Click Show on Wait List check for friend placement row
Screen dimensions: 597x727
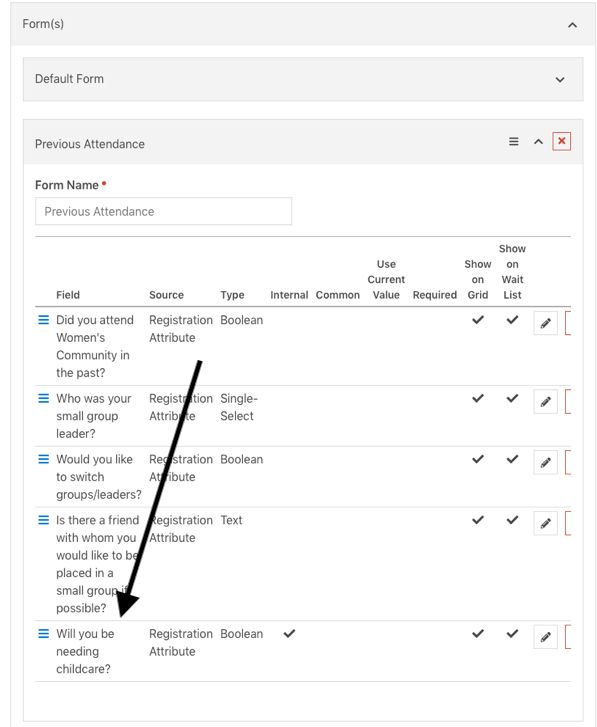(x=512, y=520)
